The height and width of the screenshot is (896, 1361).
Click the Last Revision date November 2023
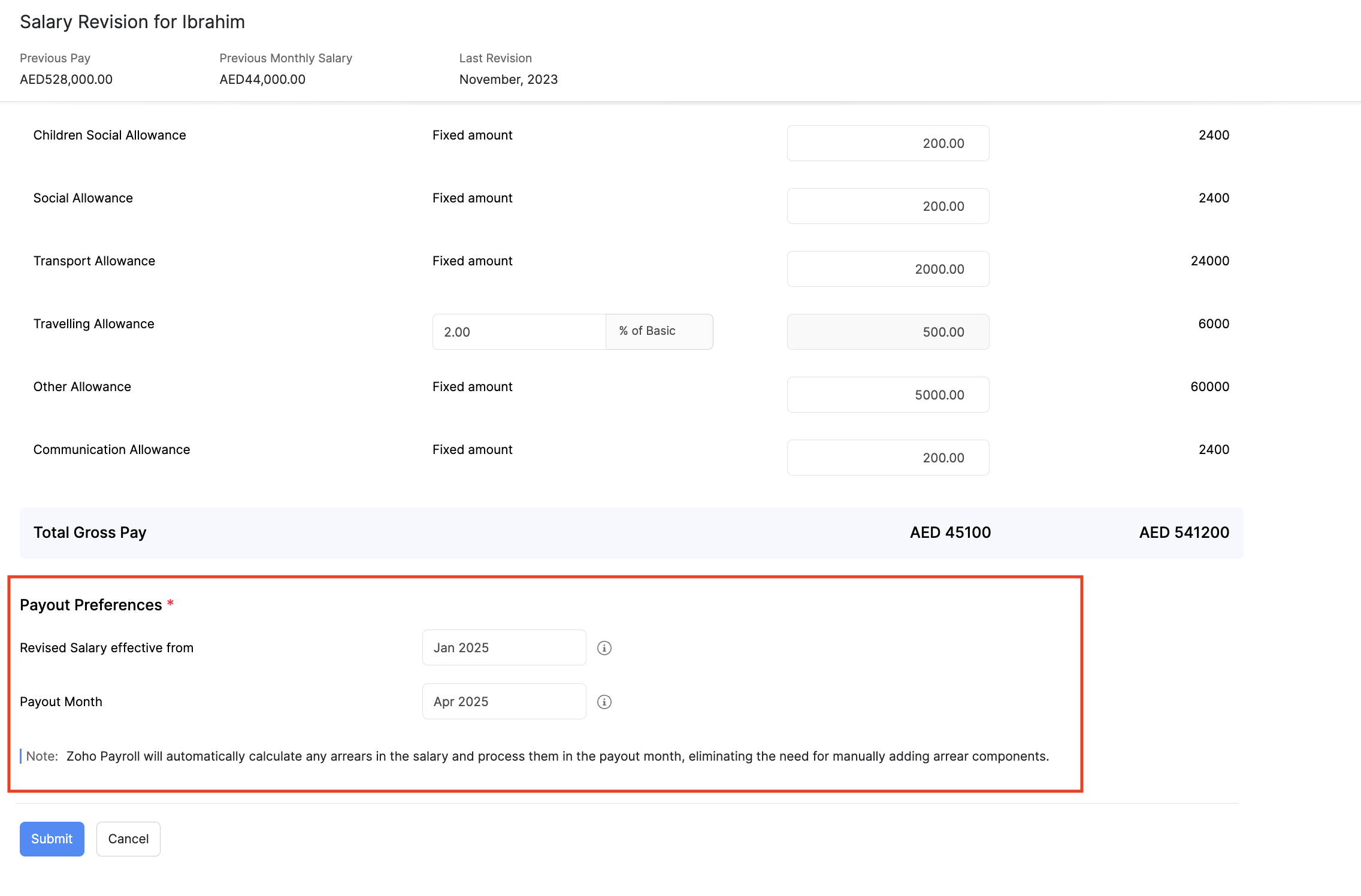[x=508, y=78]
